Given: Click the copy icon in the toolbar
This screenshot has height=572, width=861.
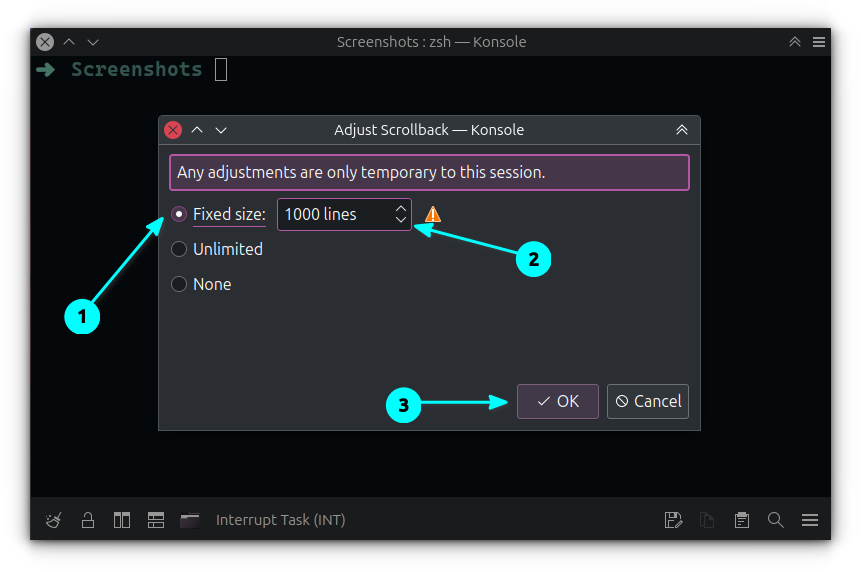Looking at the screenshot, I should point(707,520).
